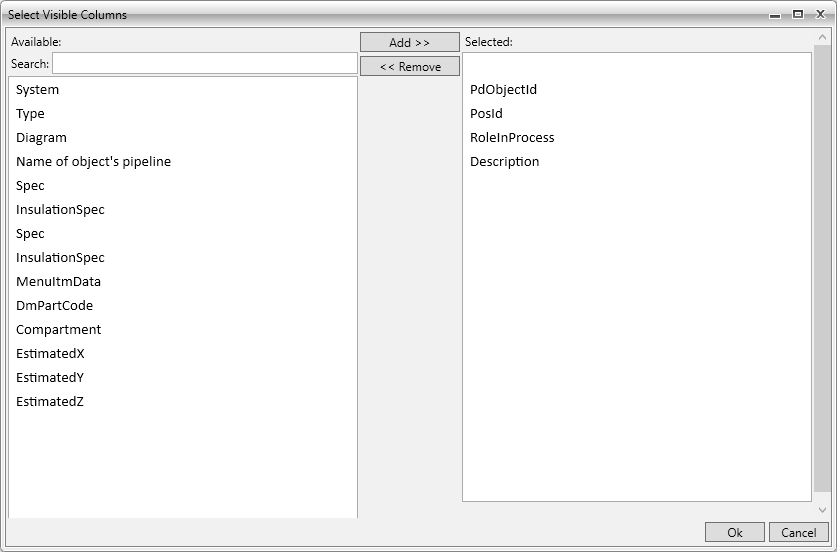
Task: Click the << Remove button
Action: pyautogui.click(x=409, y=66)
